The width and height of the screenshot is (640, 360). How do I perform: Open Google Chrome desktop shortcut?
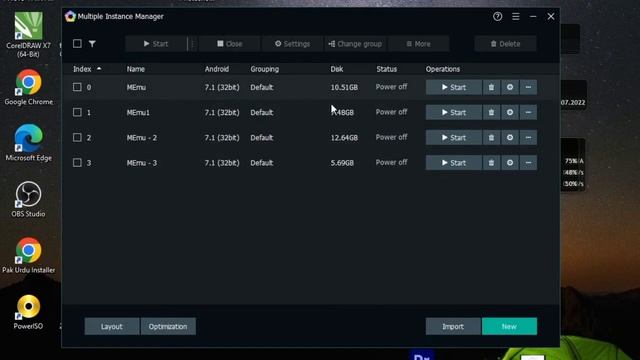(x=29, y=88)
